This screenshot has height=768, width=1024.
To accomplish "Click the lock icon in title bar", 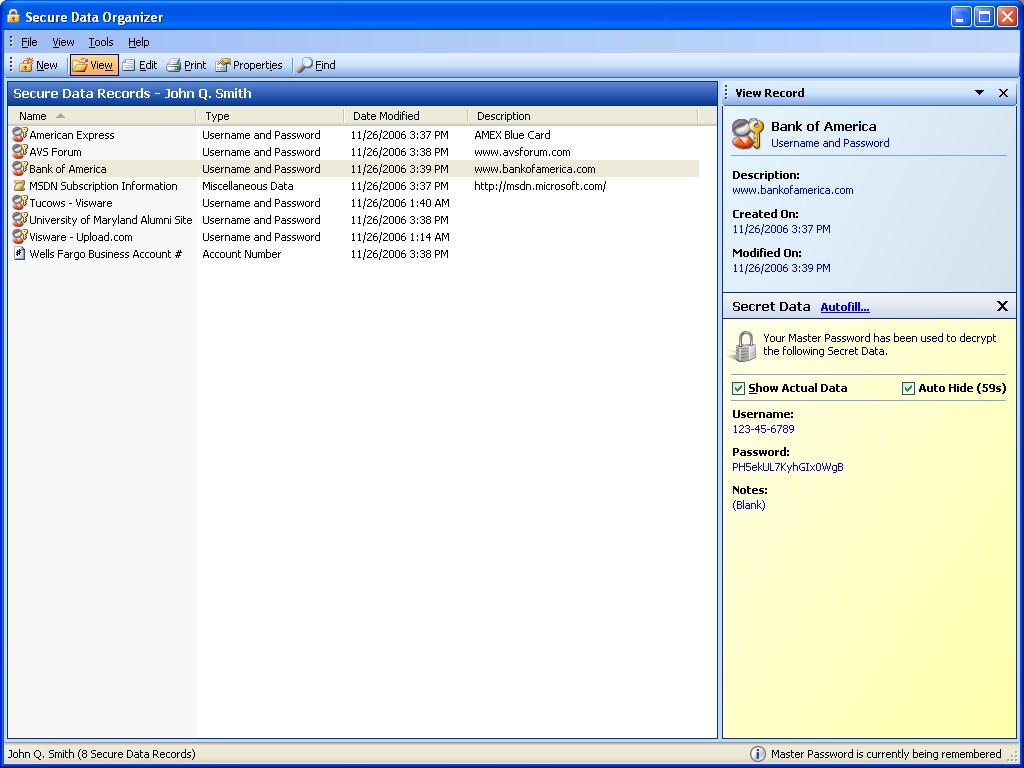I will pyautogui.click(x=13, y=16).
